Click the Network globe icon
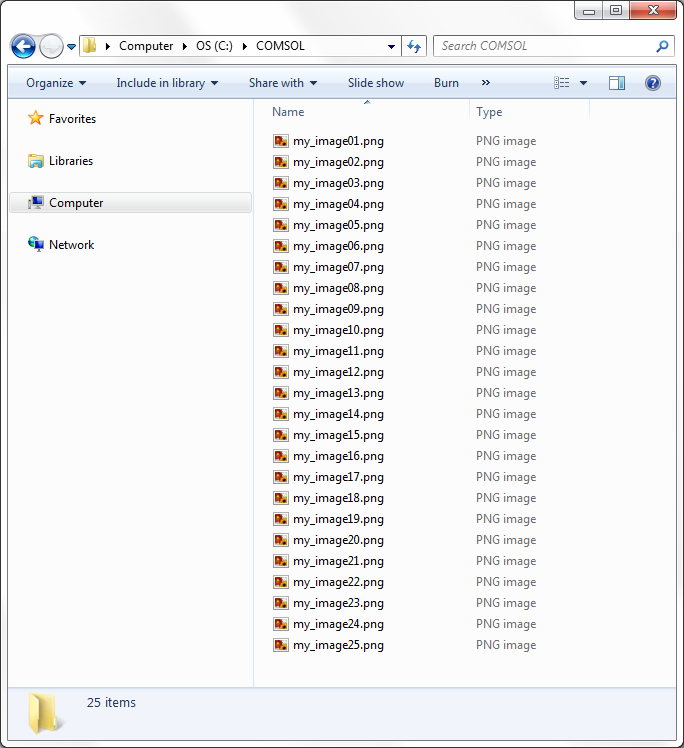 (x=36, y=244)
